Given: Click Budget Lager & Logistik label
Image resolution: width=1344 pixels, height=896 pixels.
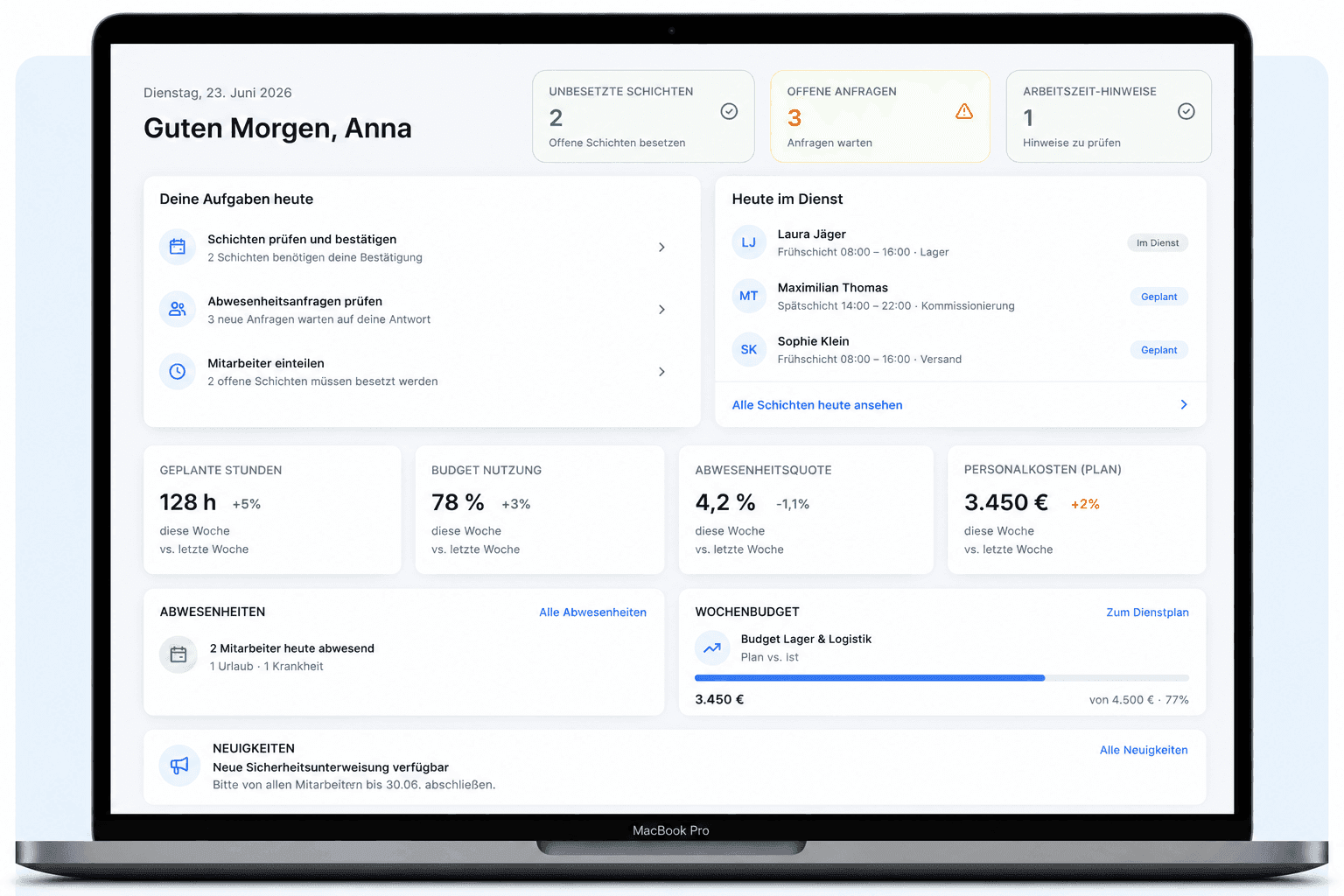Looking at the screenshot, I should [806, 640].
